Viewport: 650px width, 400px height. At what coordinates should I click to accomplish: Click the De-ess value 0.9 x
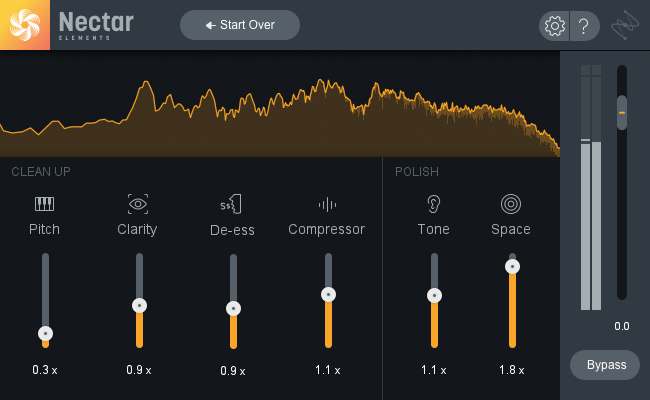click(233, 371)
